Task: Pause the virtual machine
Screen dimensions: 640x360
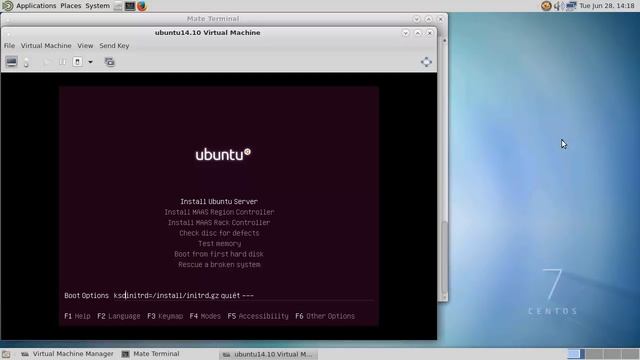Action: [x=62, y=62]
